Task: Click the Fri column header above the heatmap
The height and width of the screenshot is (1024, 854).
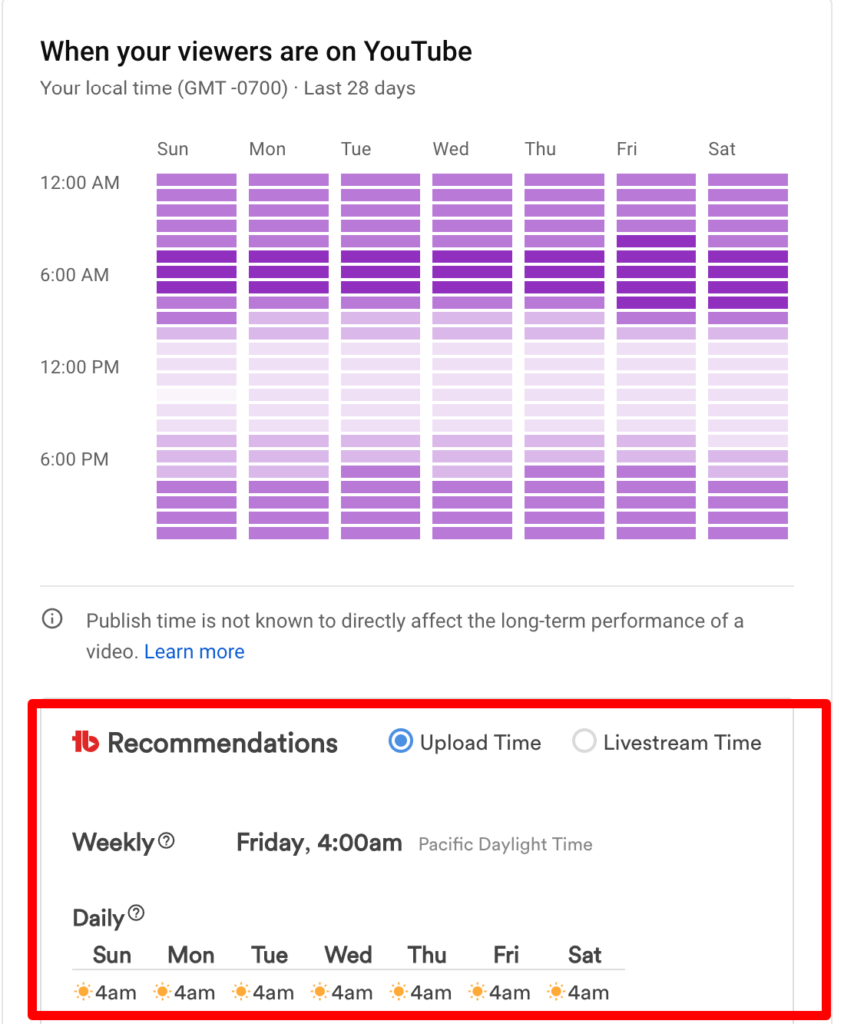Action: pyautogui.click(x=627, y=148)
